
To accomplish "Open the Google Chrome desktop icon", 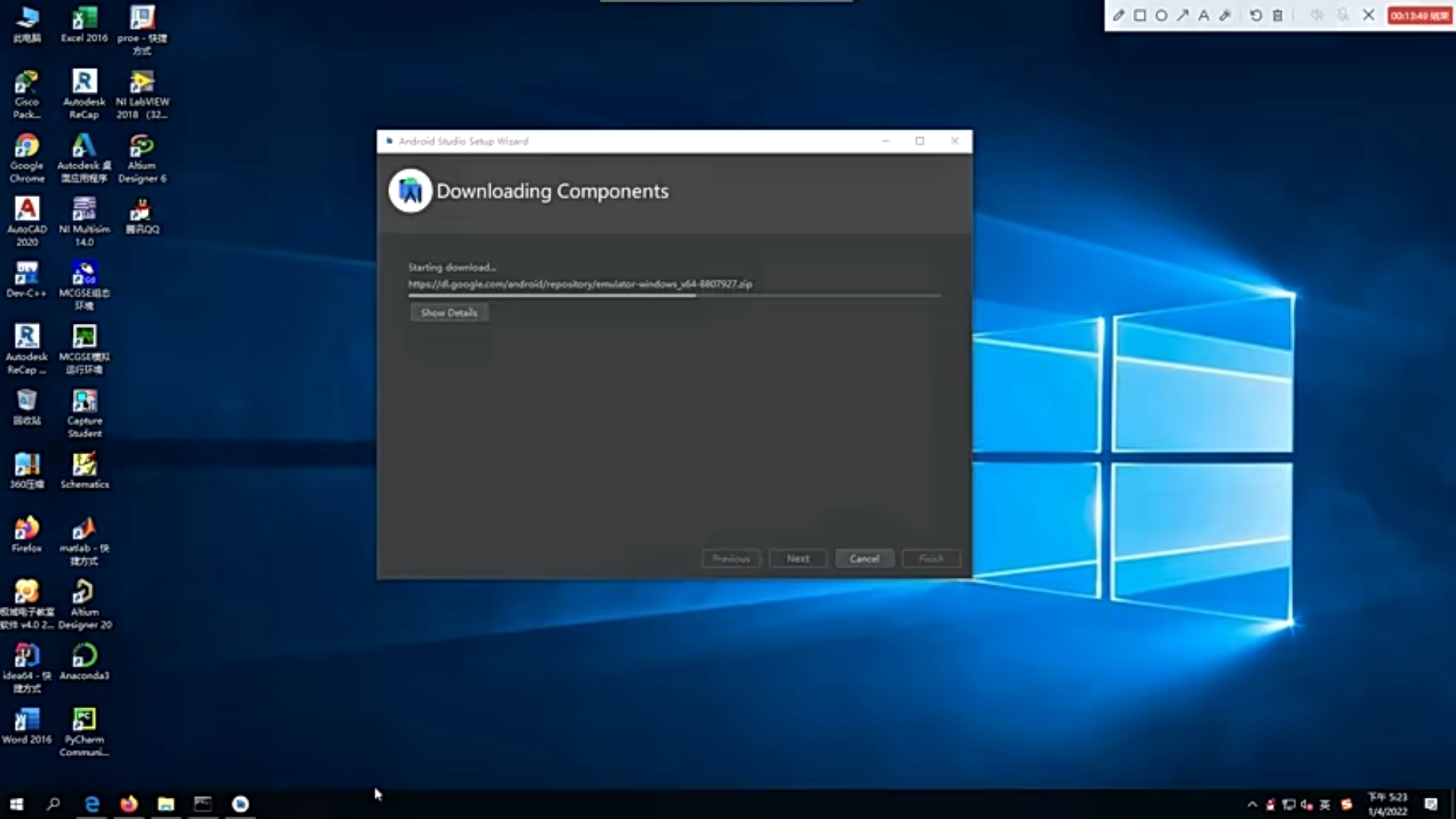I will pos(27,158).
